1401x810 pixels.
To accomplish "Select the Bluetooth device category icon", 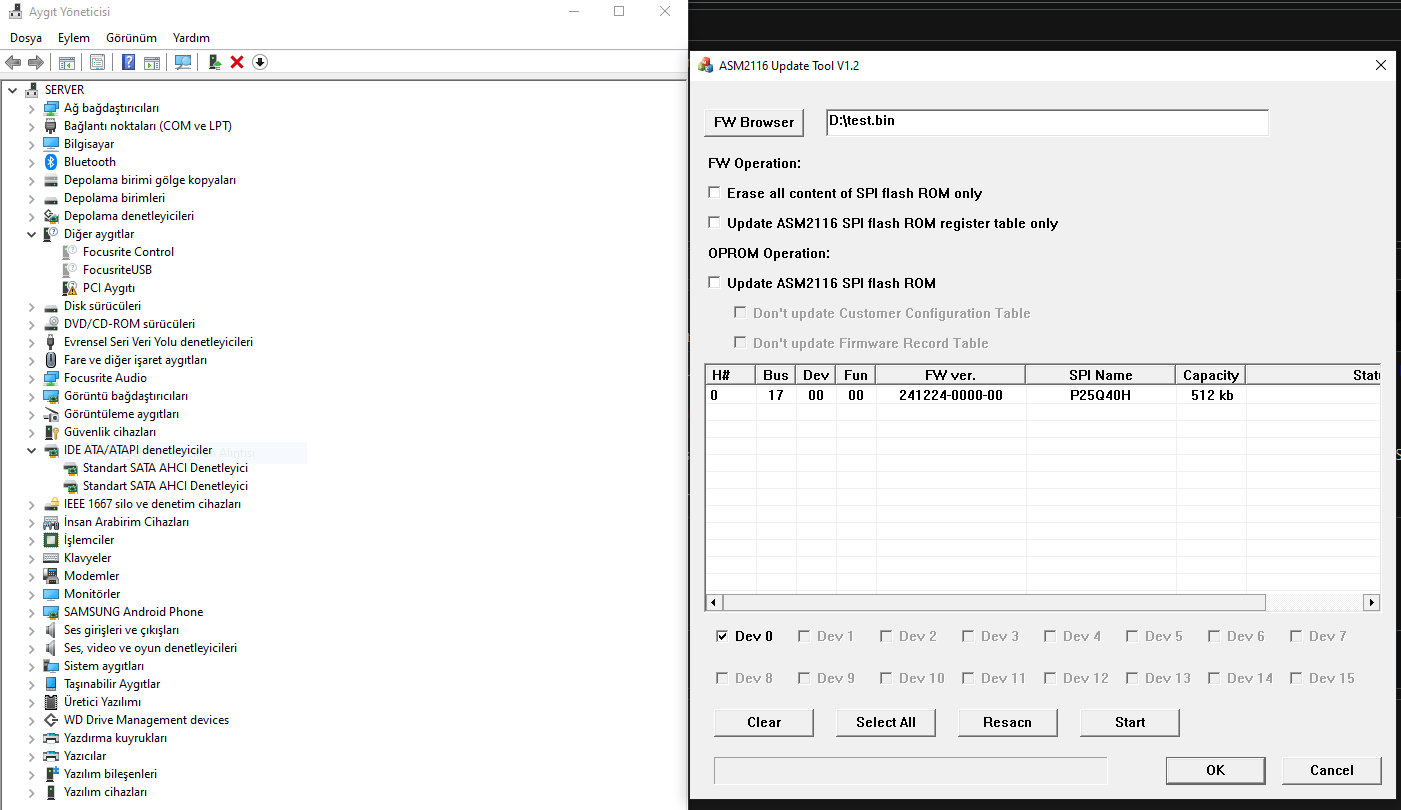I will (51, 162).
